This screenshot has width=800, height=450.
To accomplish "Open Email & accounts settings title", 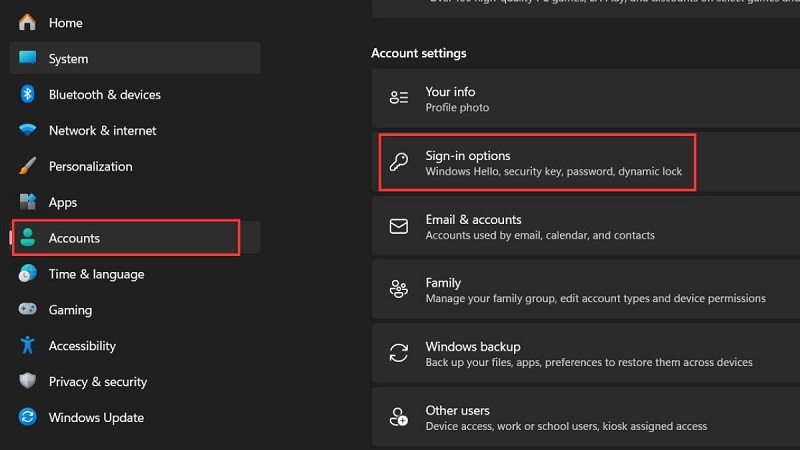I will [x=473, y=220].
